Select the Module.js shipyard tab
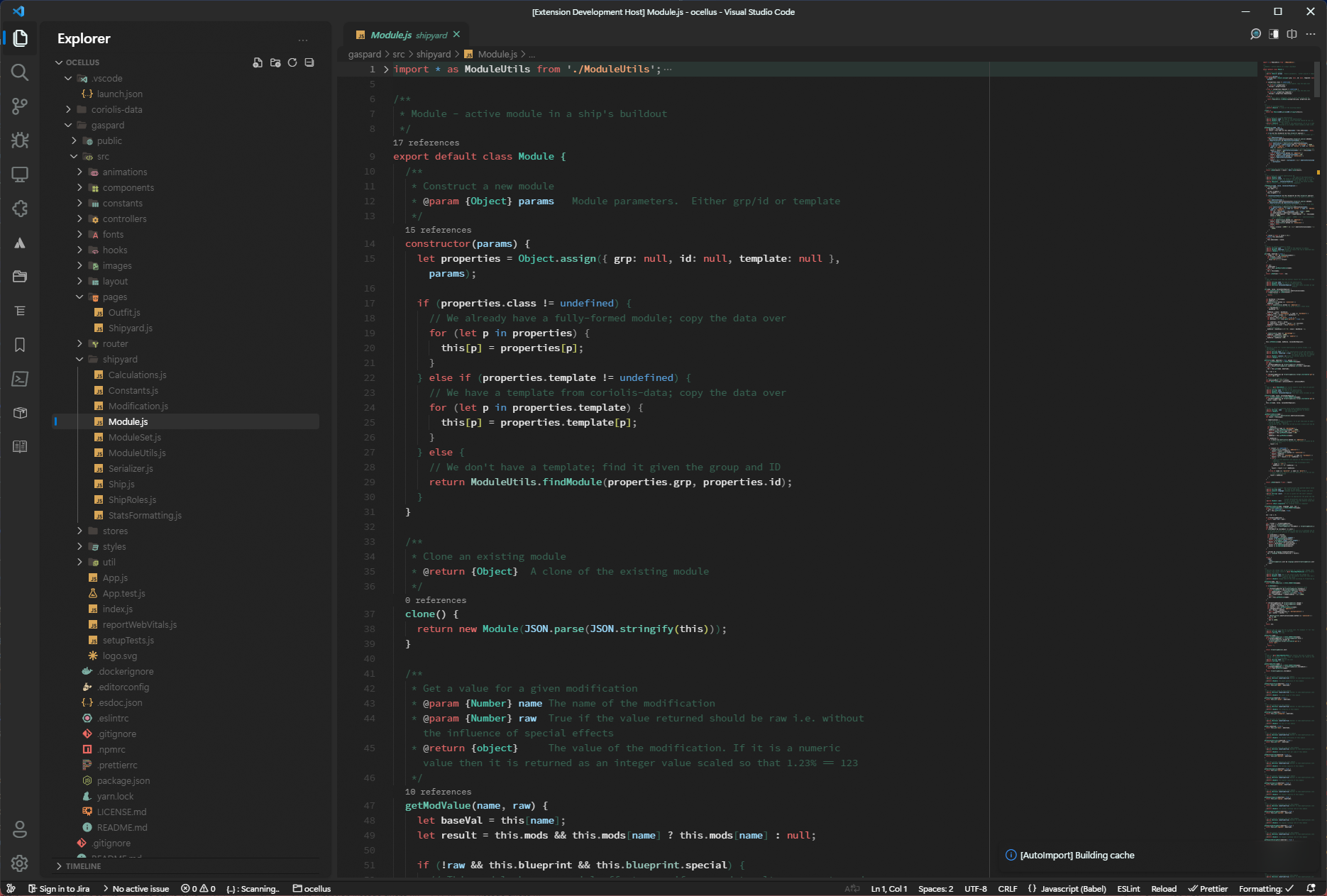 [x=408, y=35]
